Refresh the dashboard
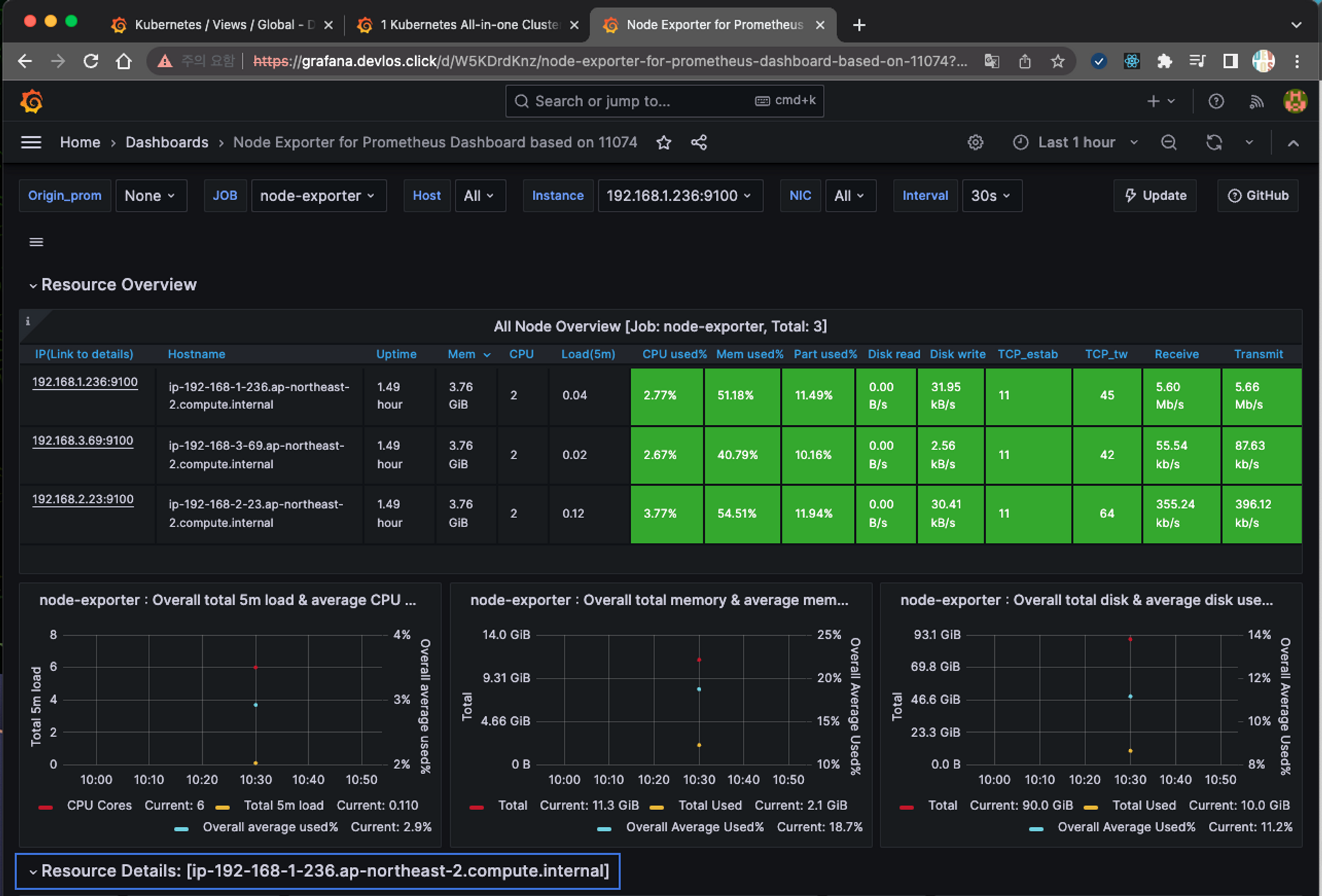The image size is (1322, 896). [1214, 143]
